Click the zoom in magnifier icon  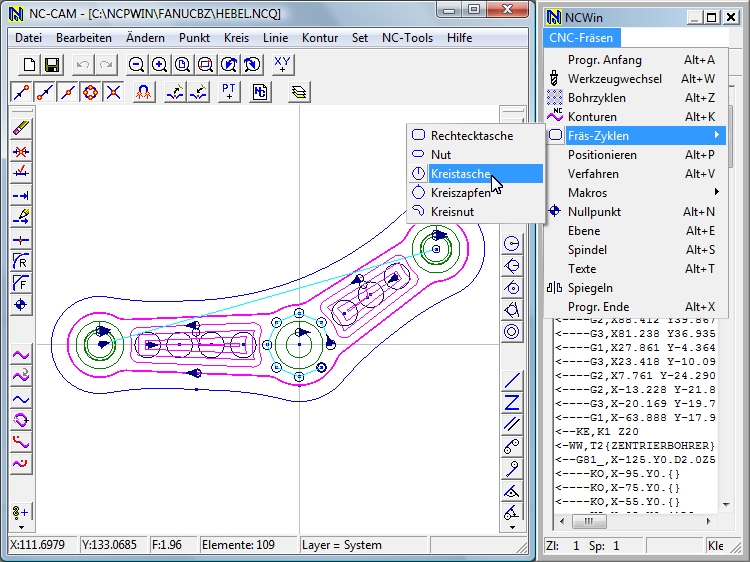[160, 65]
